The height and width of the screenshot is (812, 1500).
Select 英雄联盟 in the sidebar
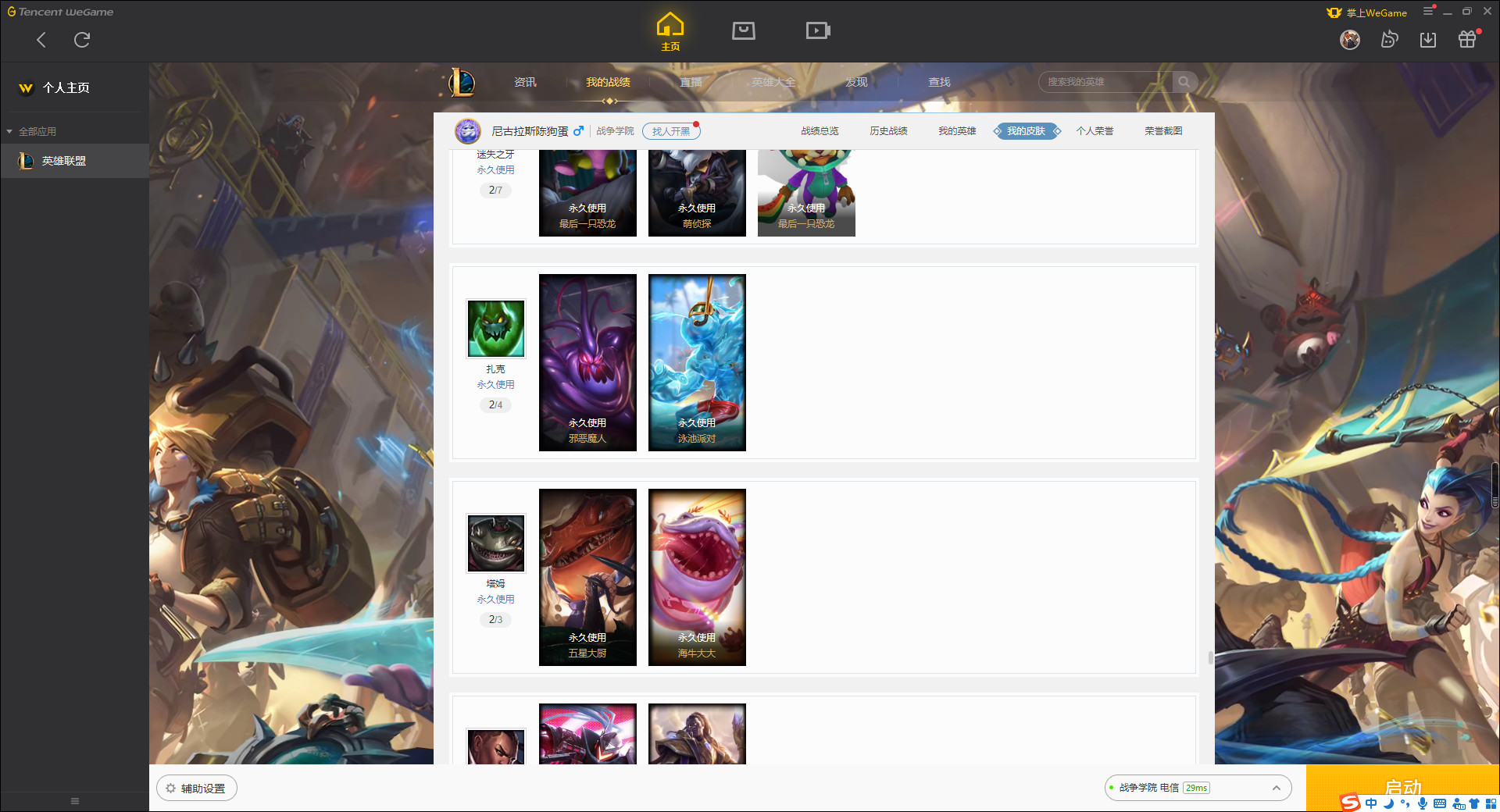pos(74,161)
